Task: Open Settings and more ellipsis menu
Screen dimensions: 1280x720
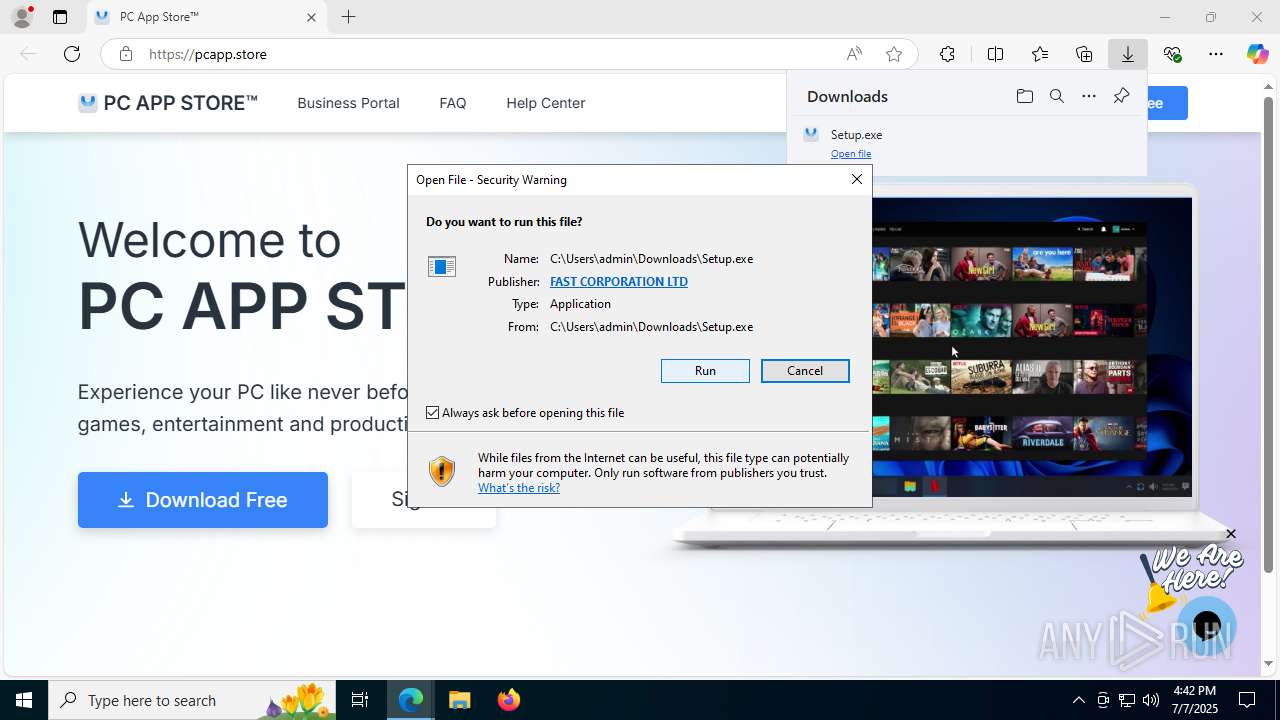Action: pyautogui.click(x=1216, y=54)
